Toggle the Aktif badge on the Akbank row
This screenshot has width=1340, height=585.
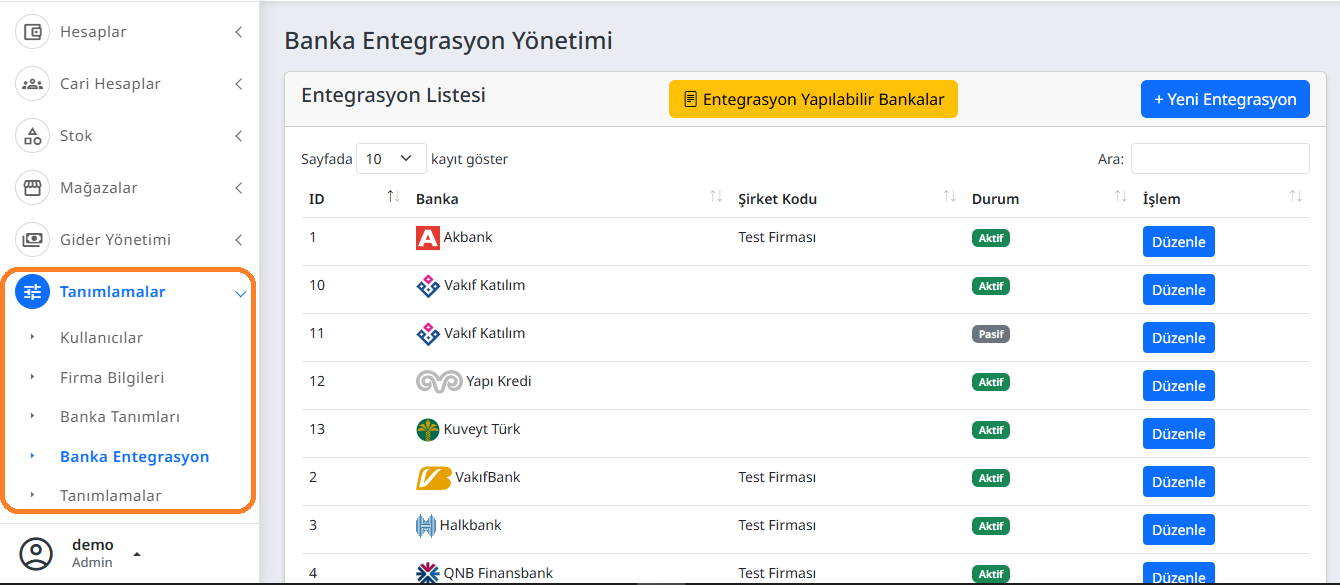click(x=990, y=238)
